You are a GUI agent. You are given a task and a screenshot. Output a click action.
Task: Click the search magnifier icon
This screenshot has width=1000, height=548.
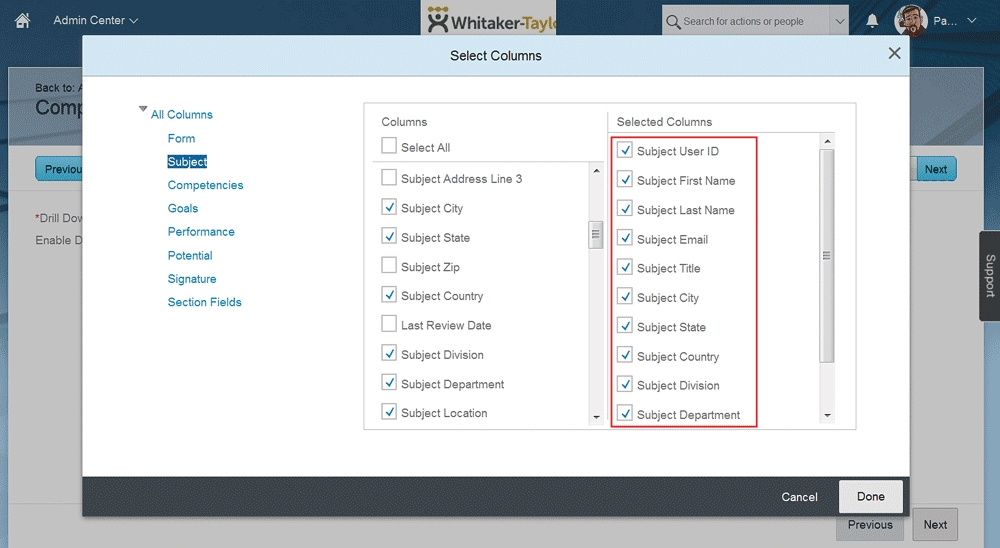tap(673, 22)
